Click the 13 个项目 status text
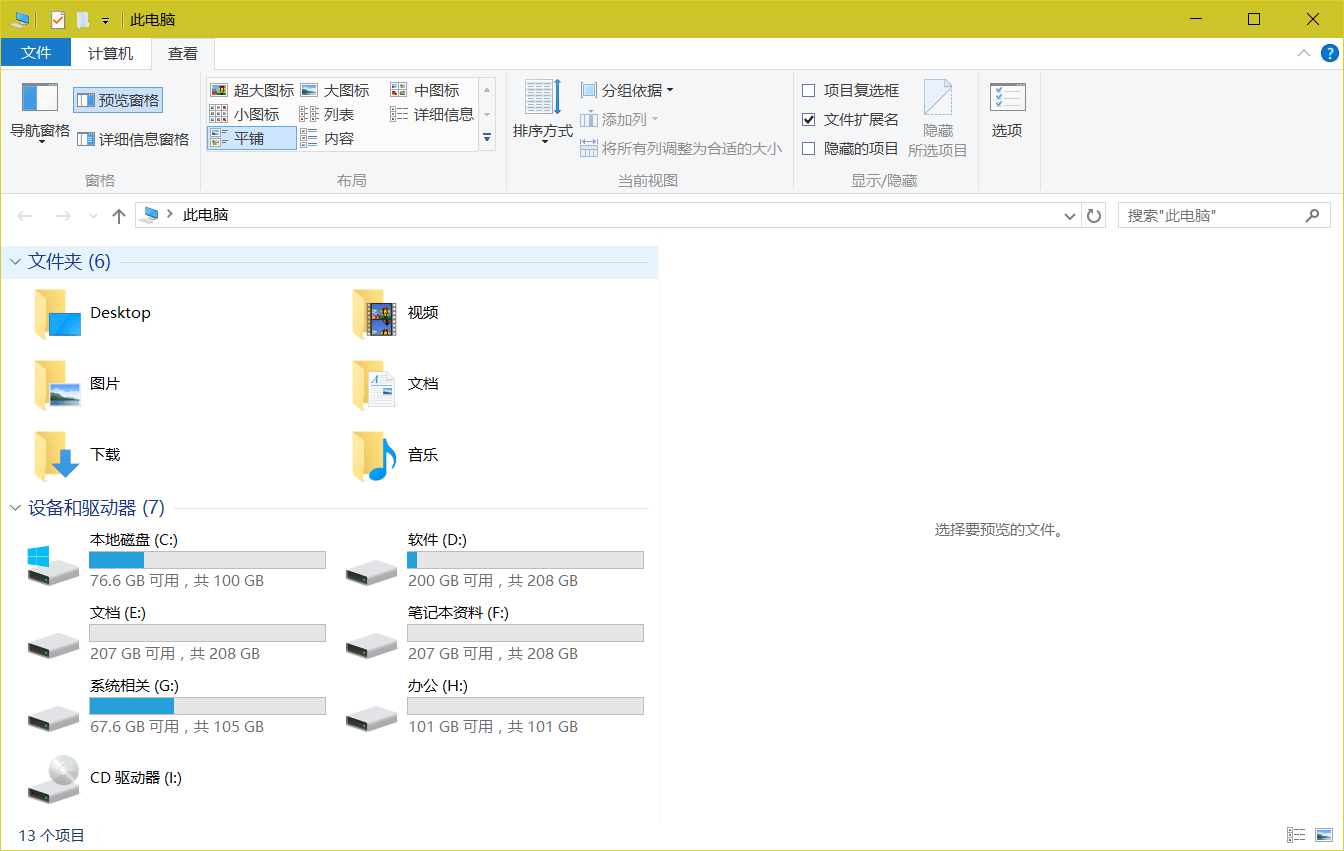This screenshot has width=1344, height=851. 52,835
